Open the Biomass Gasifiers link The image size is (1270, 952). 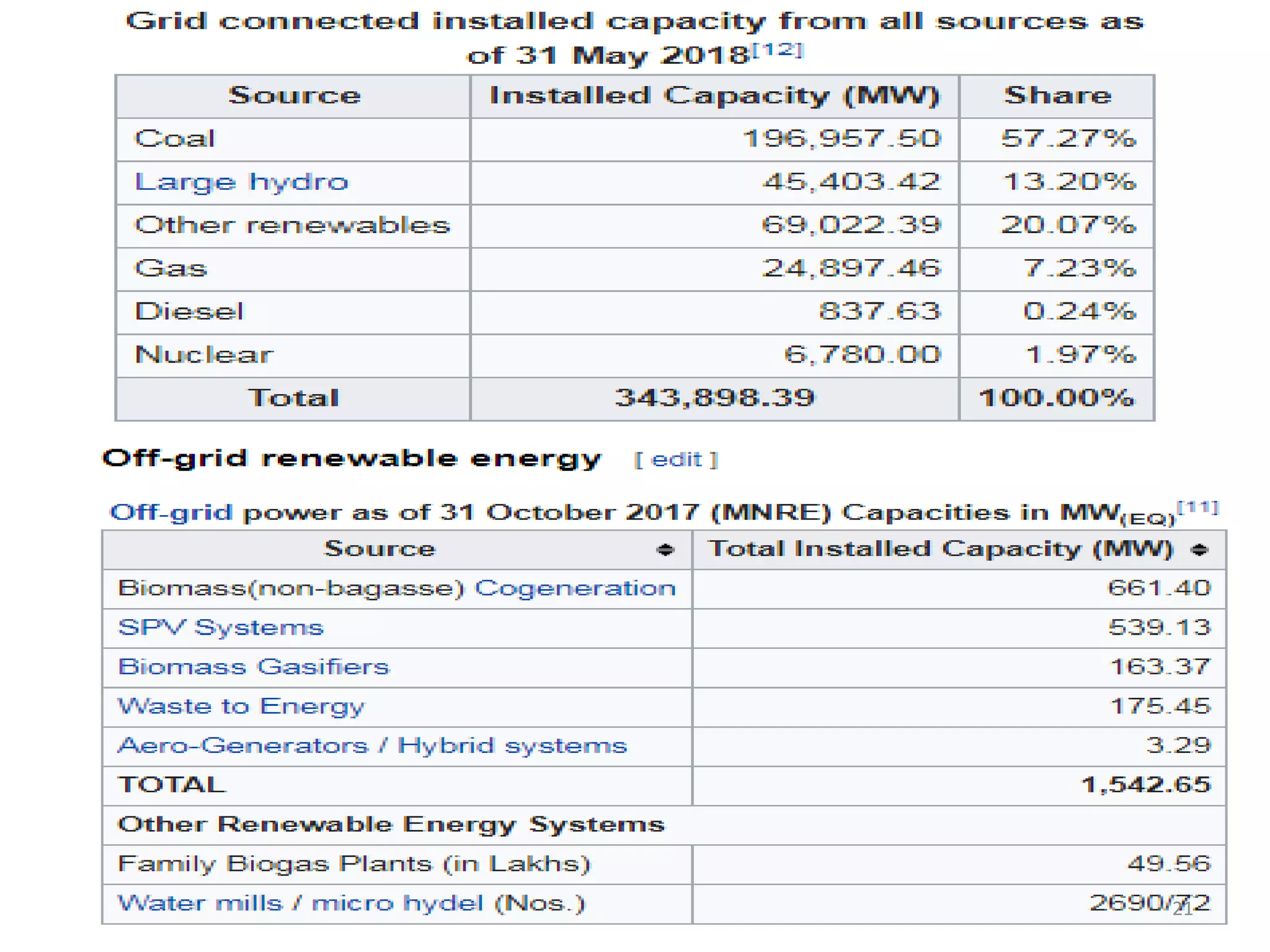click(254, 667)
